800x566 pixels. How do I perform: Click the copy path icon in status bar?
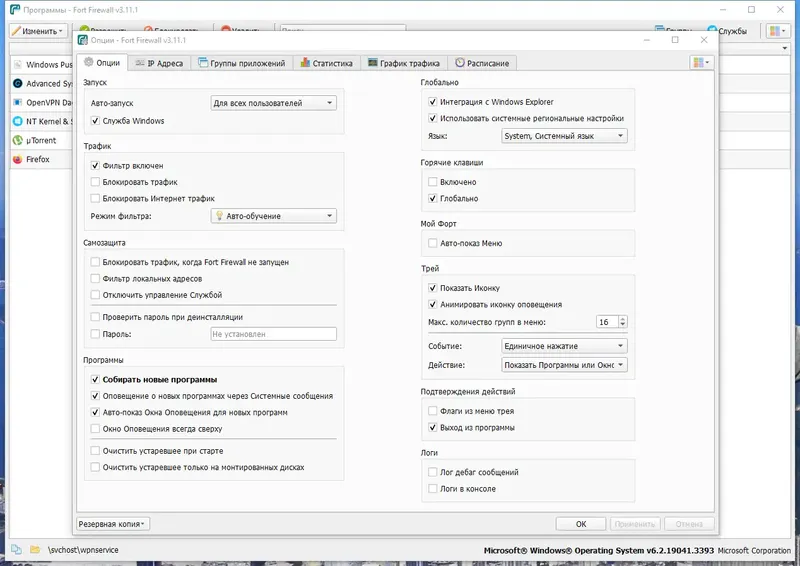[x=16, y=550]
